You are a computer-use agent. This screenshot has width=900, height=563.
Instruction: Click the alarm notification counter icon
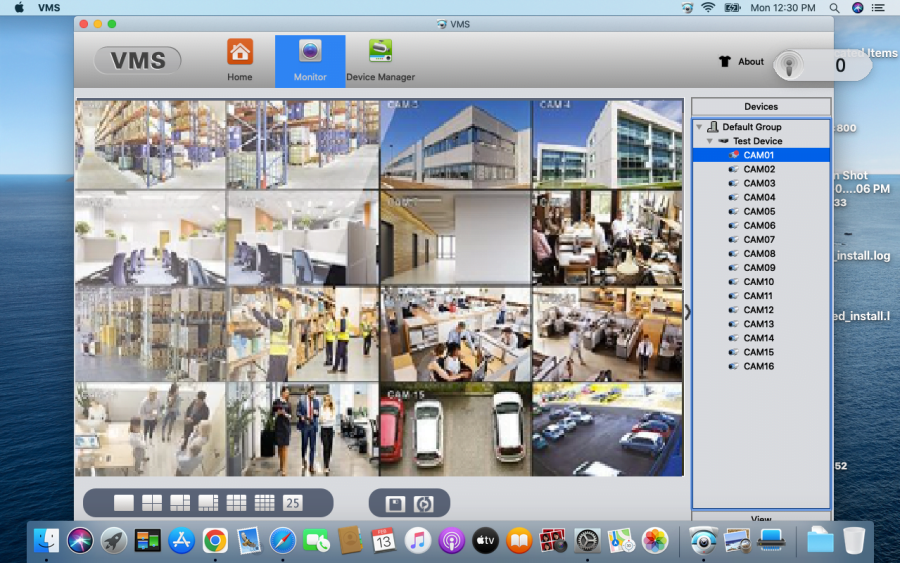(790, 66)
